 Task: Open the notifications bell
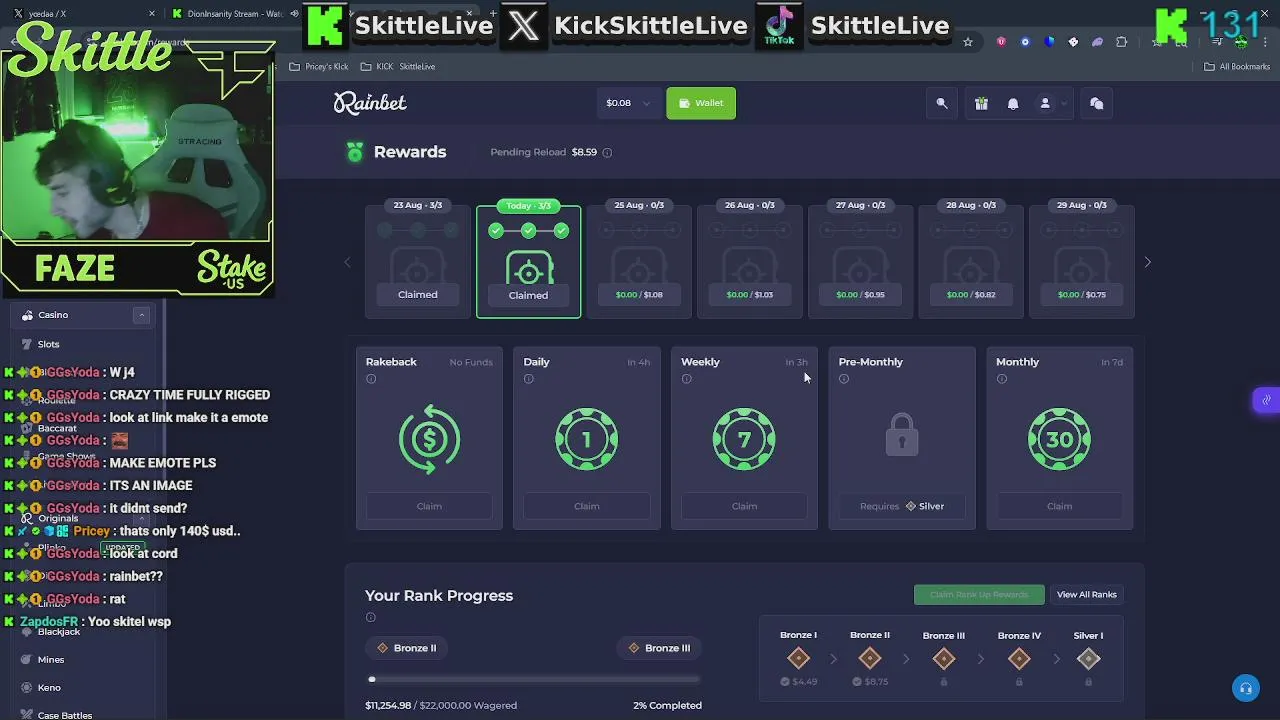pos(1013,103)
